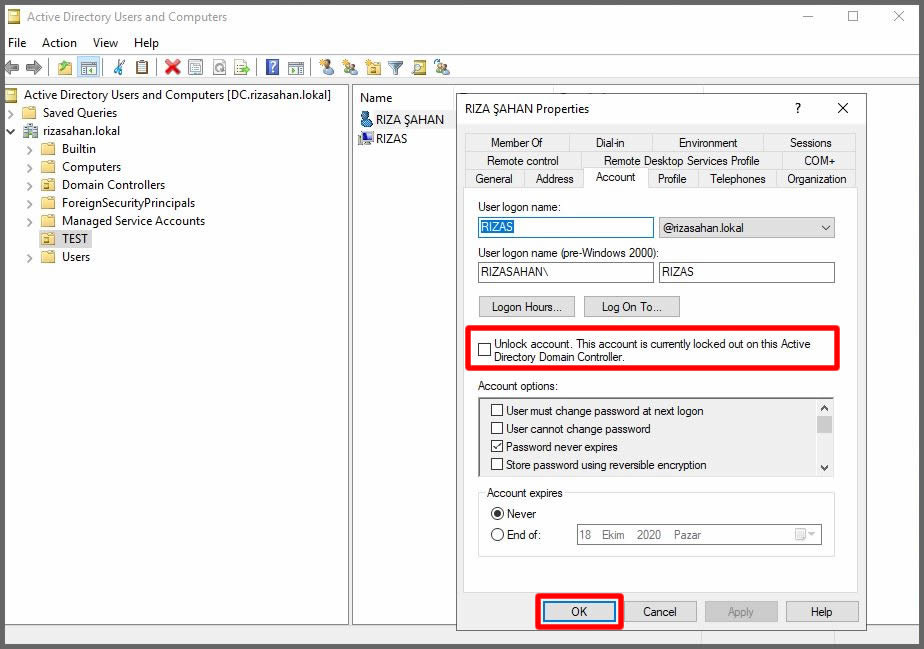The image size is (924, 649).
Task: Click the account options scroll up arrow
Action: [x=824, y=408]
